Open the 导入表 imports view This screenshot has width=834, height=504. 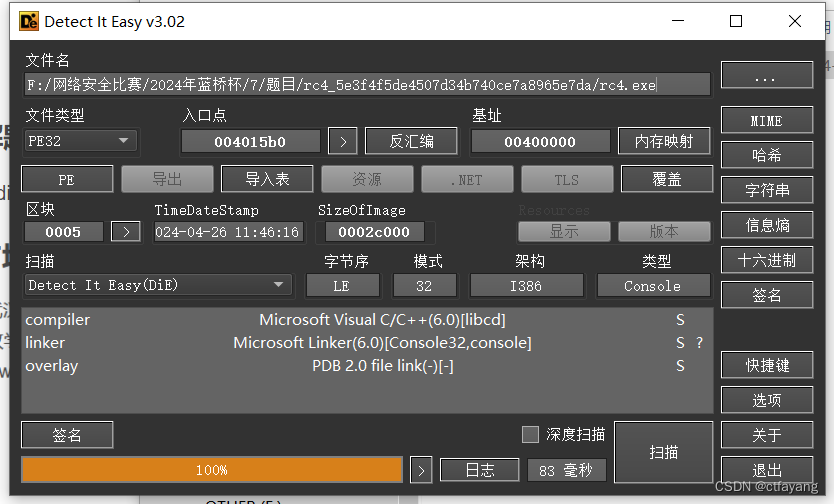[x=267, y=179]
